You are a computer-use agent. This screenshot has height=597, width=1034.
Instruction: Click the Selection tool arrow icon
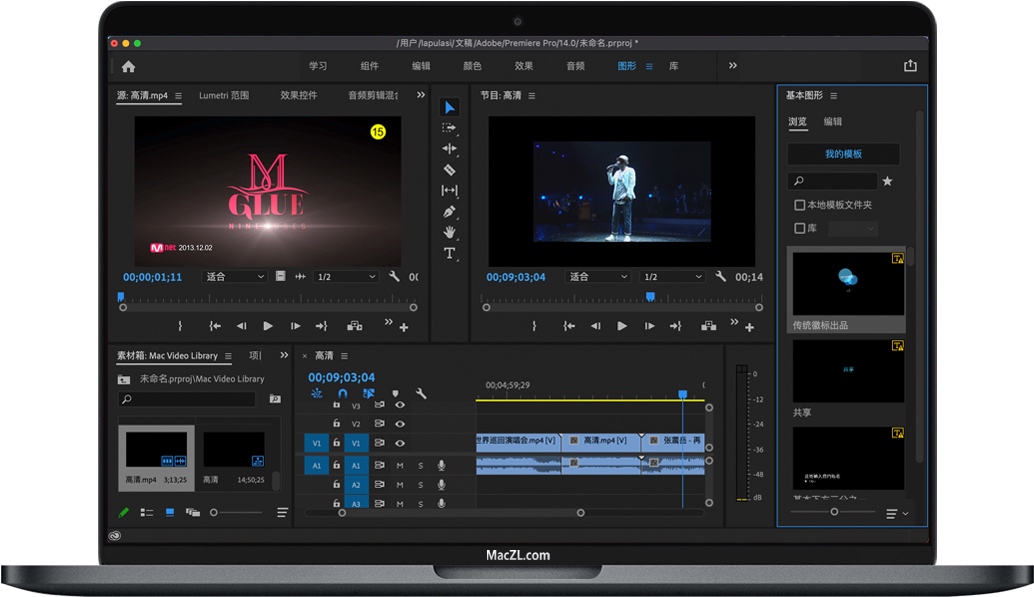coord(448,107)
